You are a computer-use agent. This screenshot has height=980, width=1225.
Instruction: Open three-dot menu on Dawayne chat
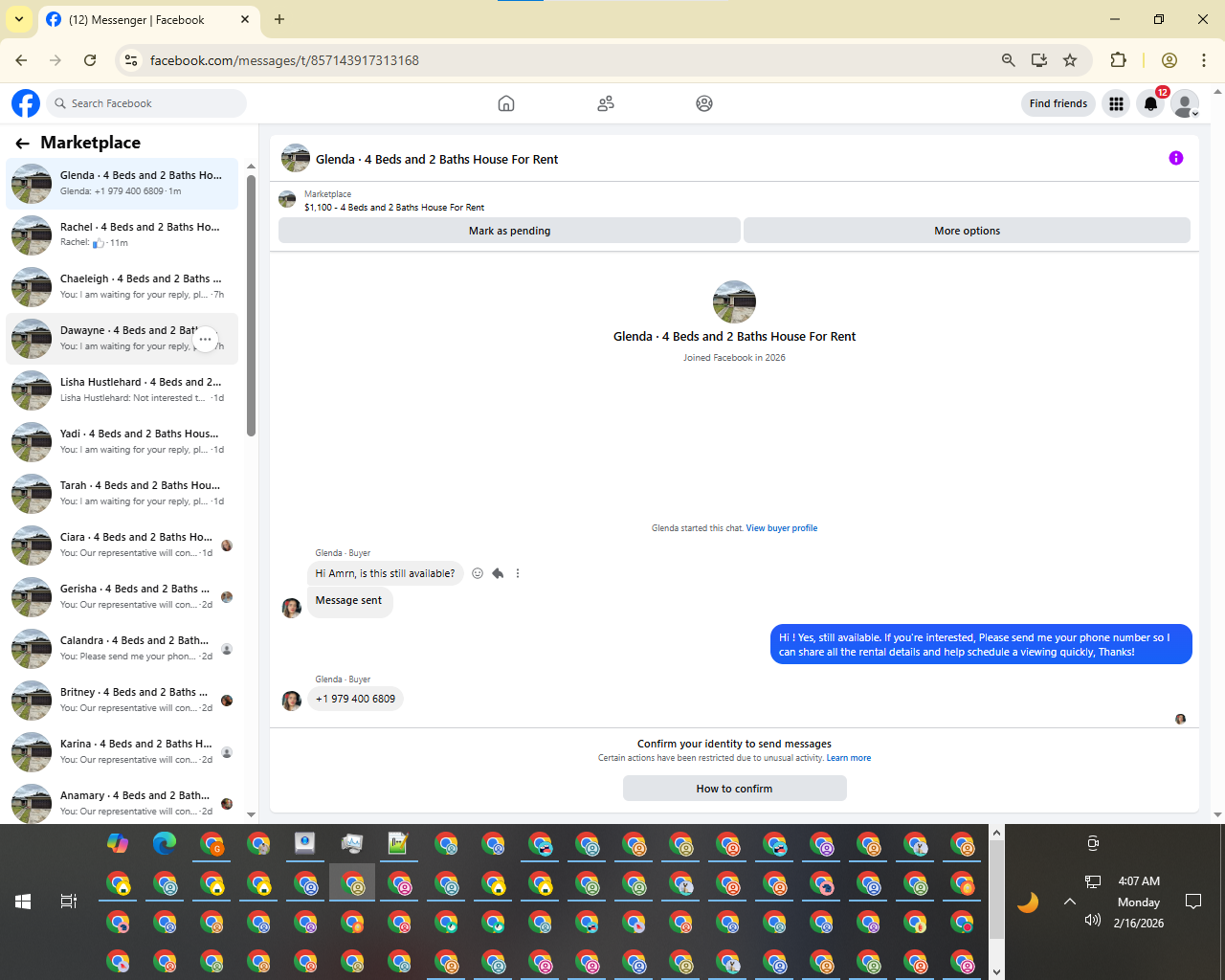coord(205,339)
